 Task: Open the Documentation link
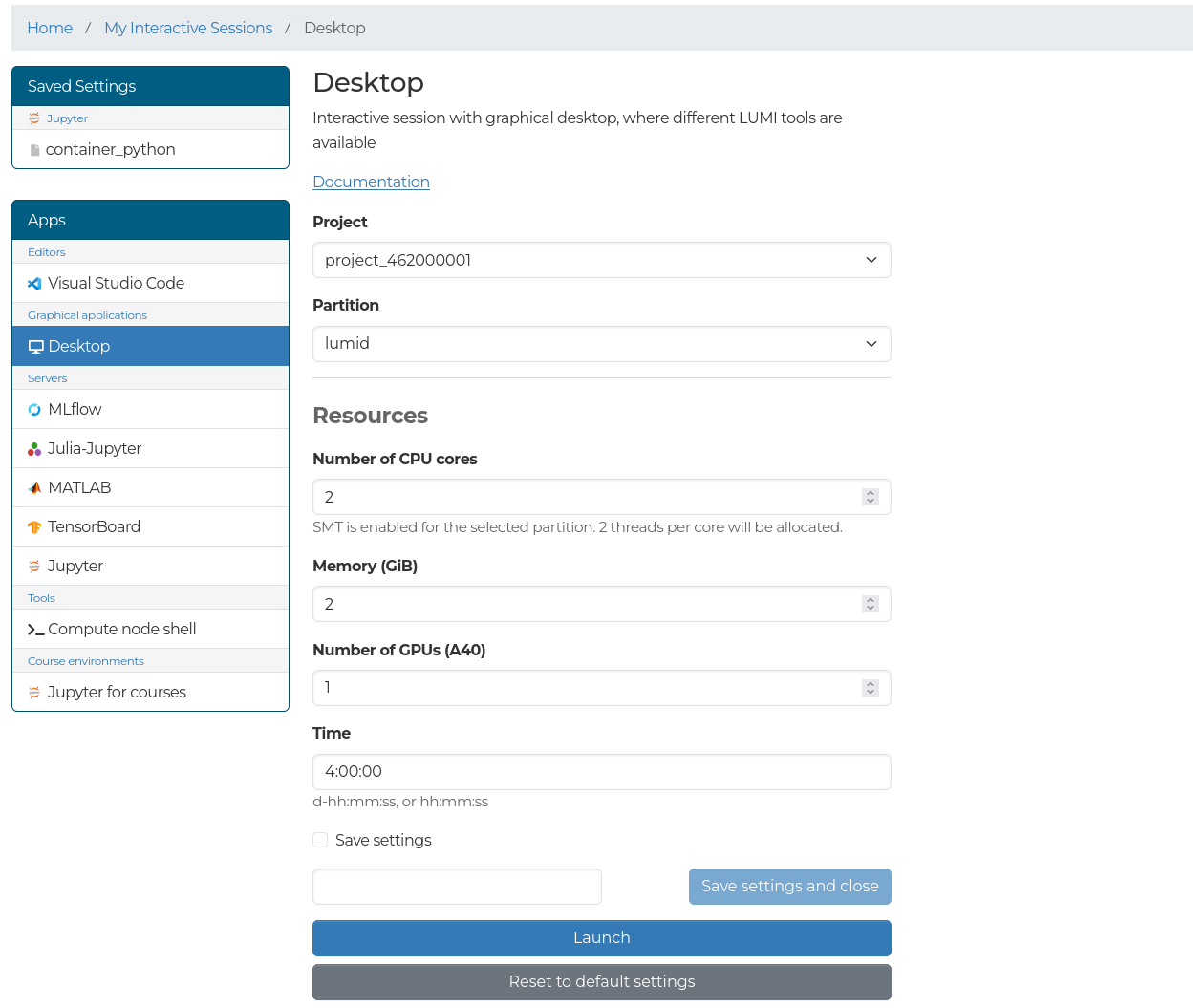tap(371, 182)
